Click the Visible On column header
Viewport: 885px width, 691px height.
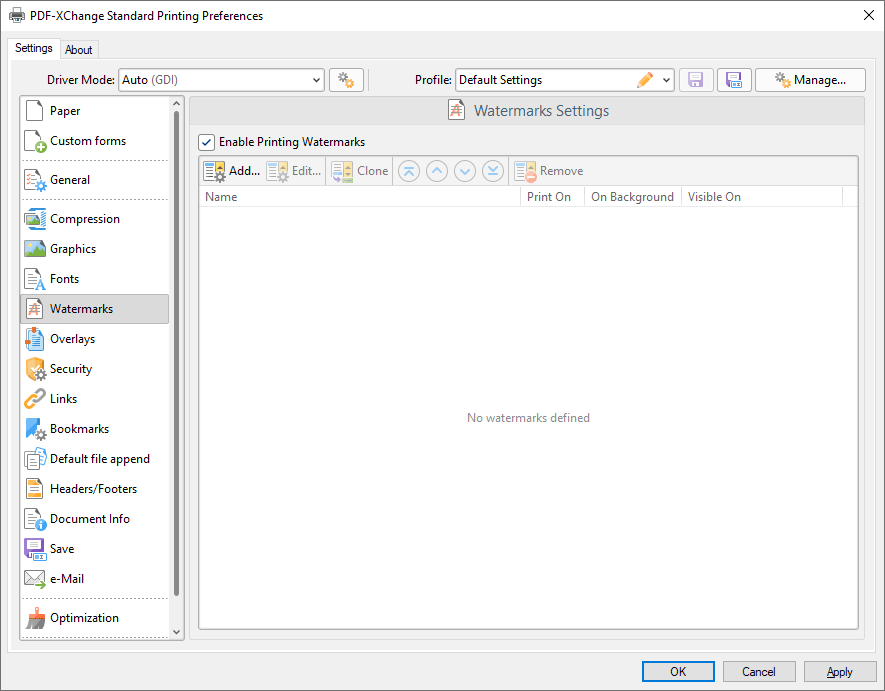click(762, 197)
